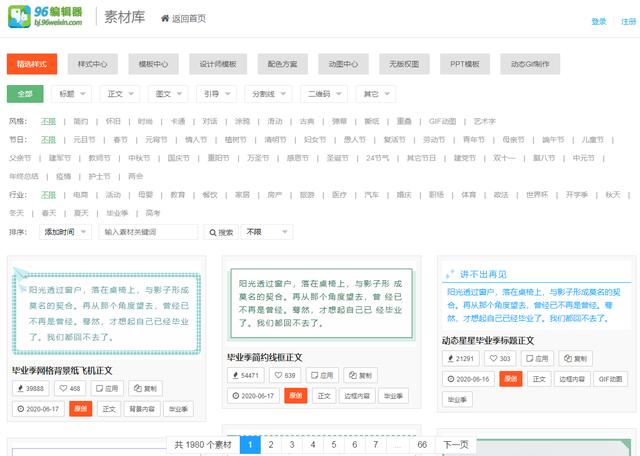
Task: Like the 毕业季网格背景纸飞机正文 card (heart 468)
Action: 69,388
